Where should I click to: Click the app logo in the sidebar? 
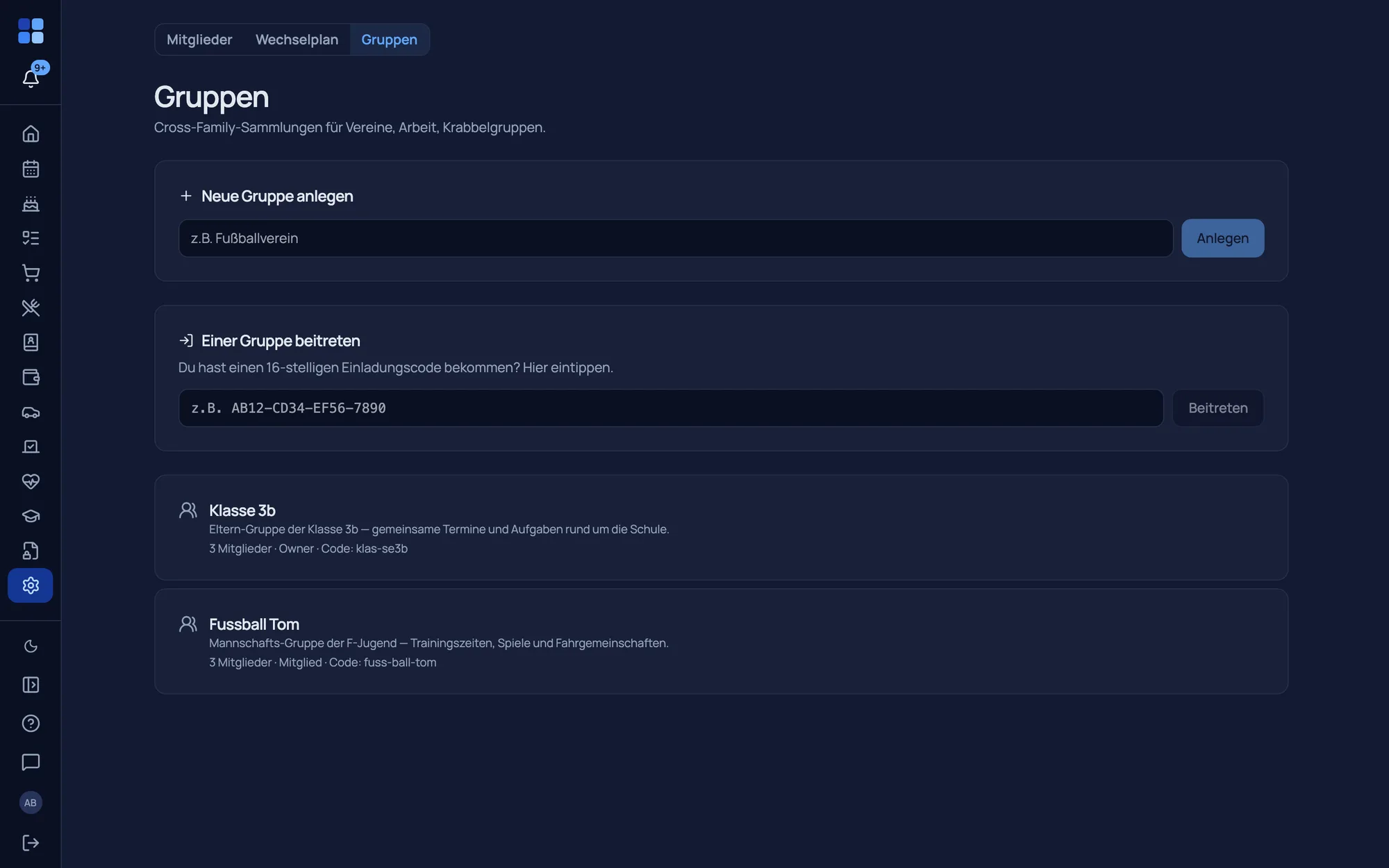tap(31, 31)
